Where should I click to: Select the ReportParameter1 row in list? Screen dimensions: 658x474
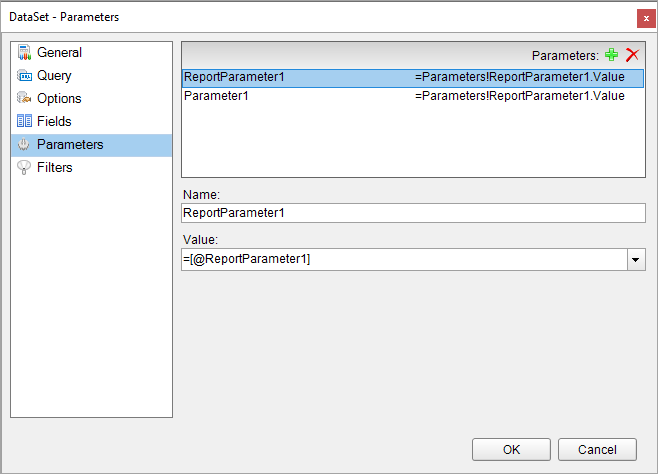point(413,78)
